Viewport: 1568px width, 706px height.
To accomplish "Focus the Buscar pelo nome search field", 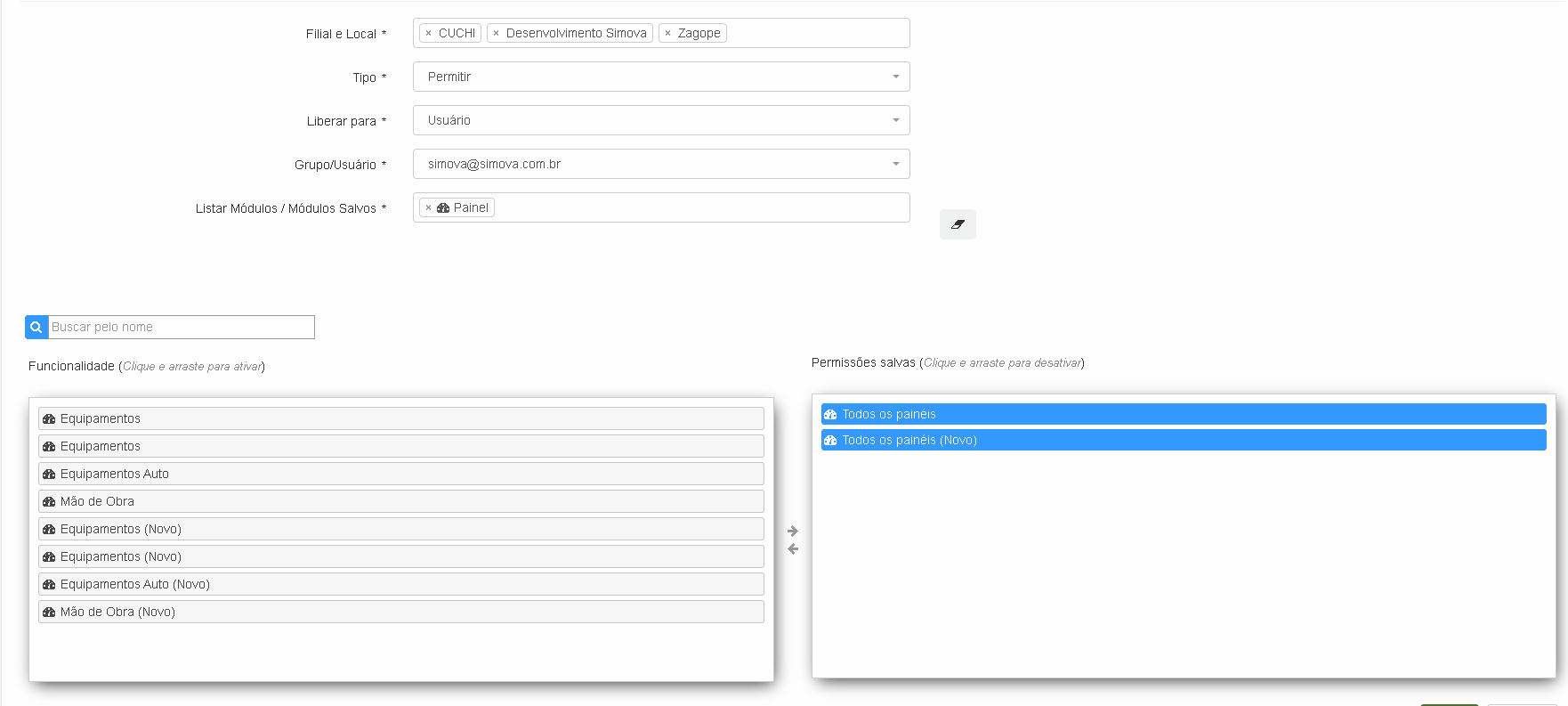I will coord(182,327).
